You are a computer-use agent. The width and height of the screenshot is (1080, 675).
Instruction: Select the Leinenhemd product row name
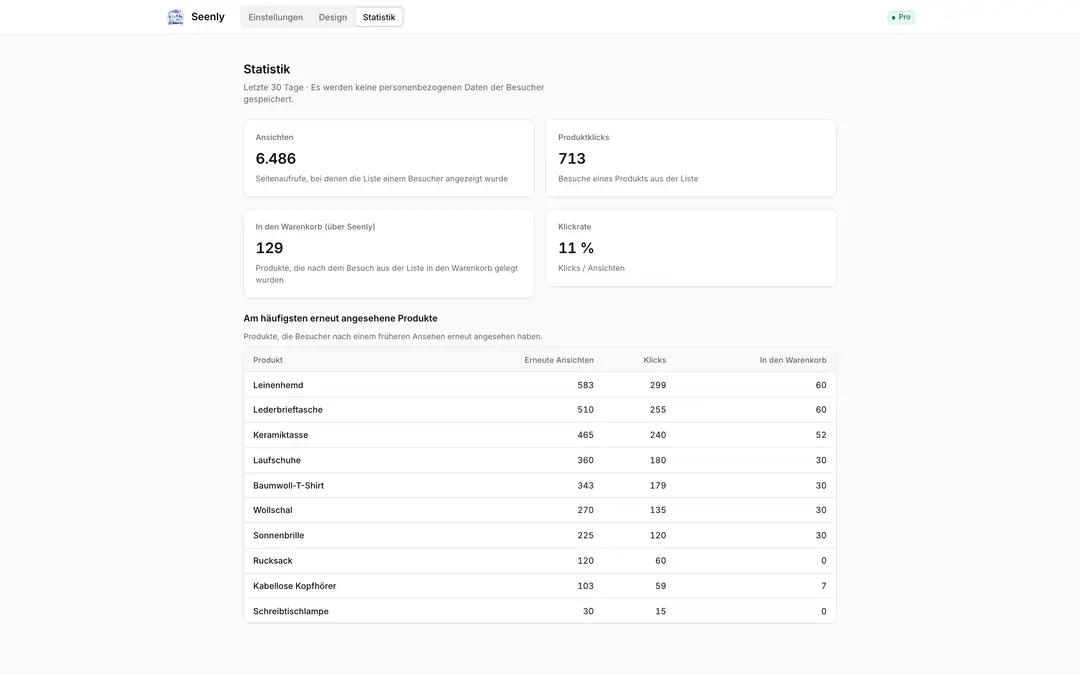[278, 385]
